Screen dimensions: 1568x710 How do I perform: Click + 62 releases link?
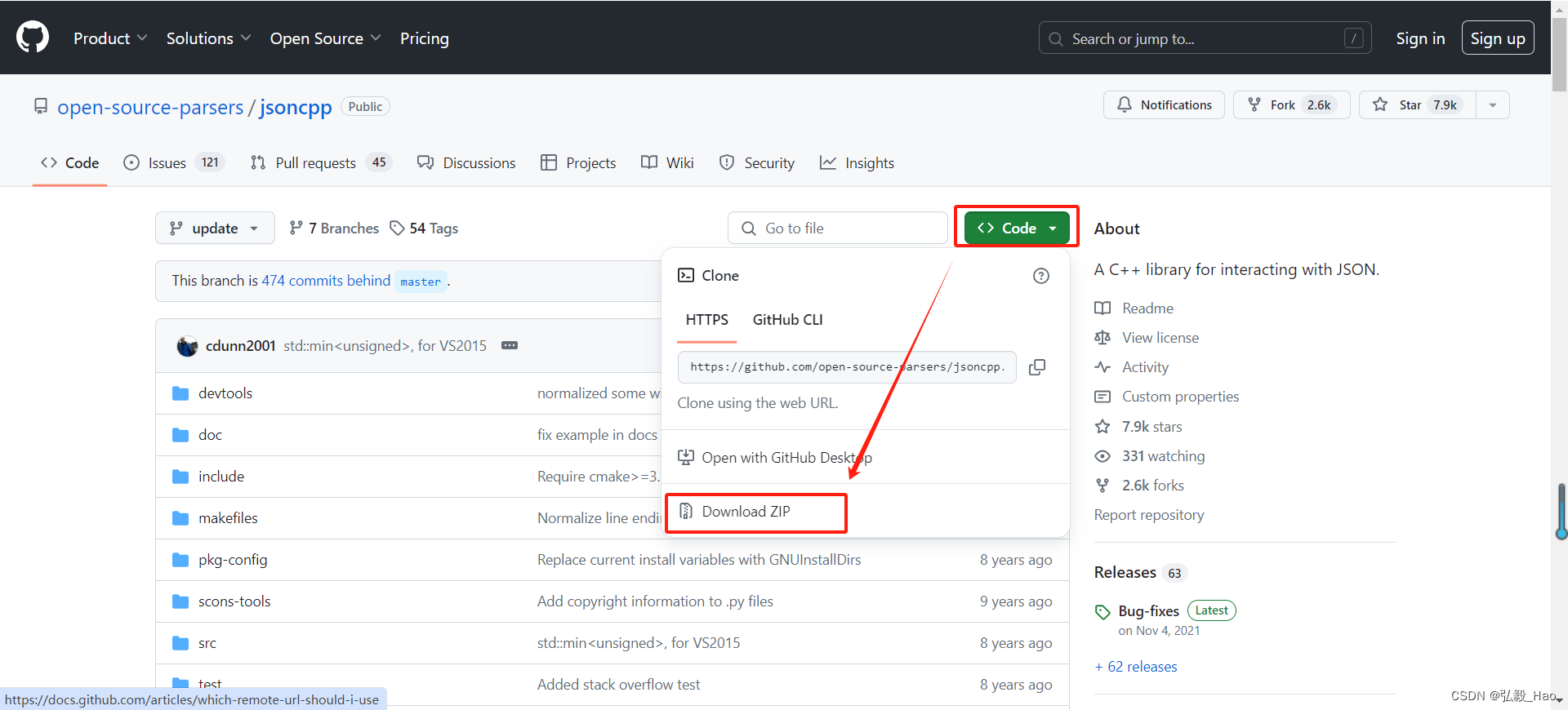pyautogui.click(x=1136, y=667)
